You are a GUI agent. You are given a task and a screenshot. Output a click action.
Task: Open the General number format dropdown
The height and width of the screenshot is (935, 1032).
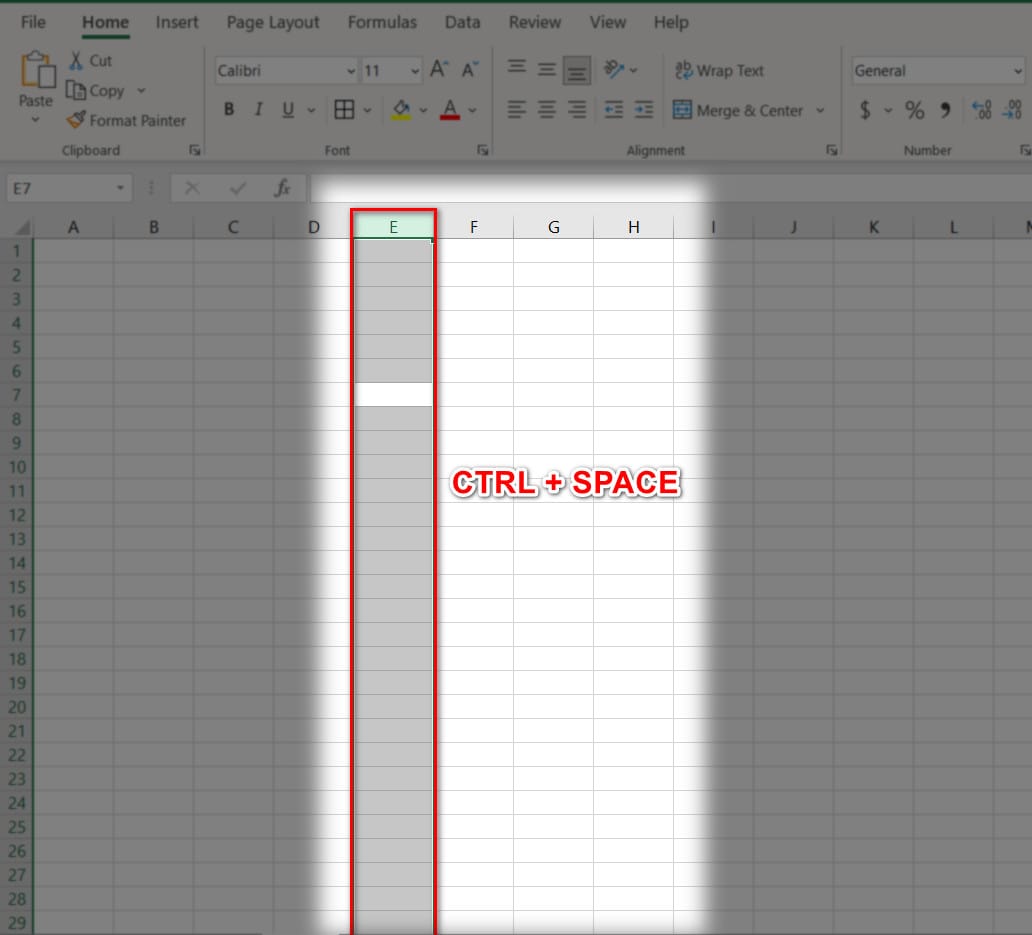click(x=1018, y=71)
